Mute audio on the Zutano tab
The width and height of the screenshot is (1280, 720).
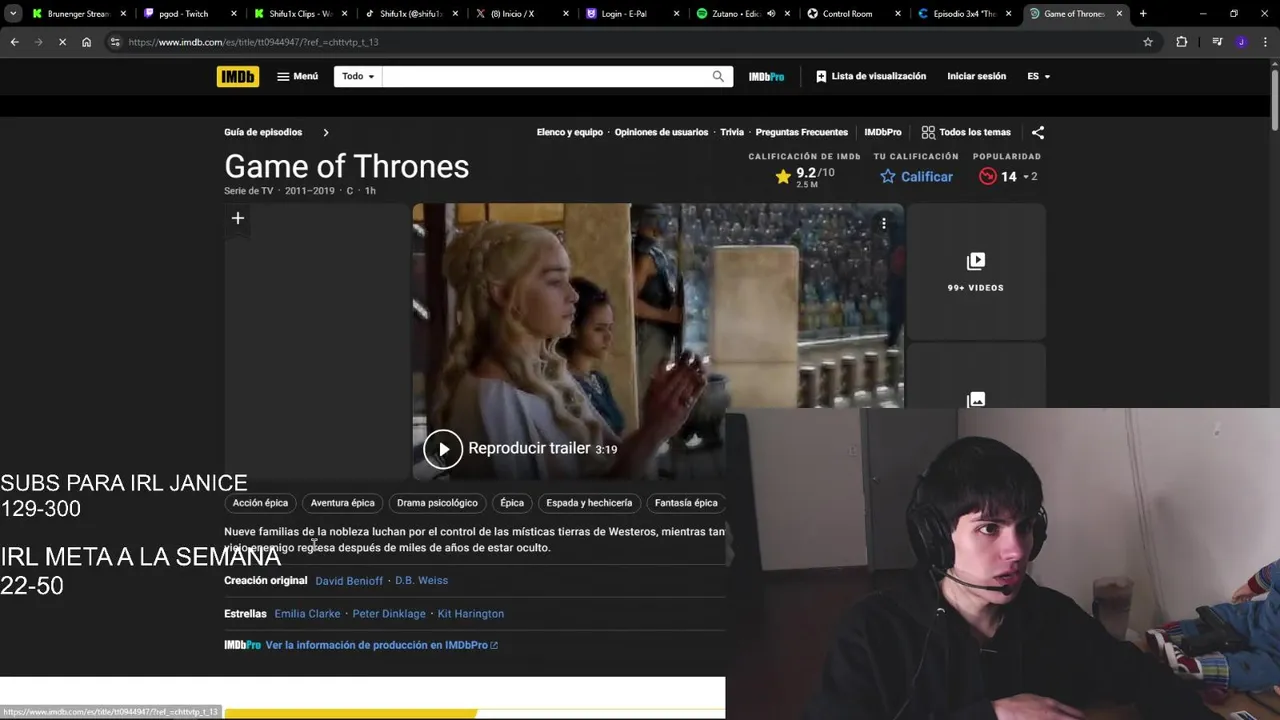[x=771, y=14]
